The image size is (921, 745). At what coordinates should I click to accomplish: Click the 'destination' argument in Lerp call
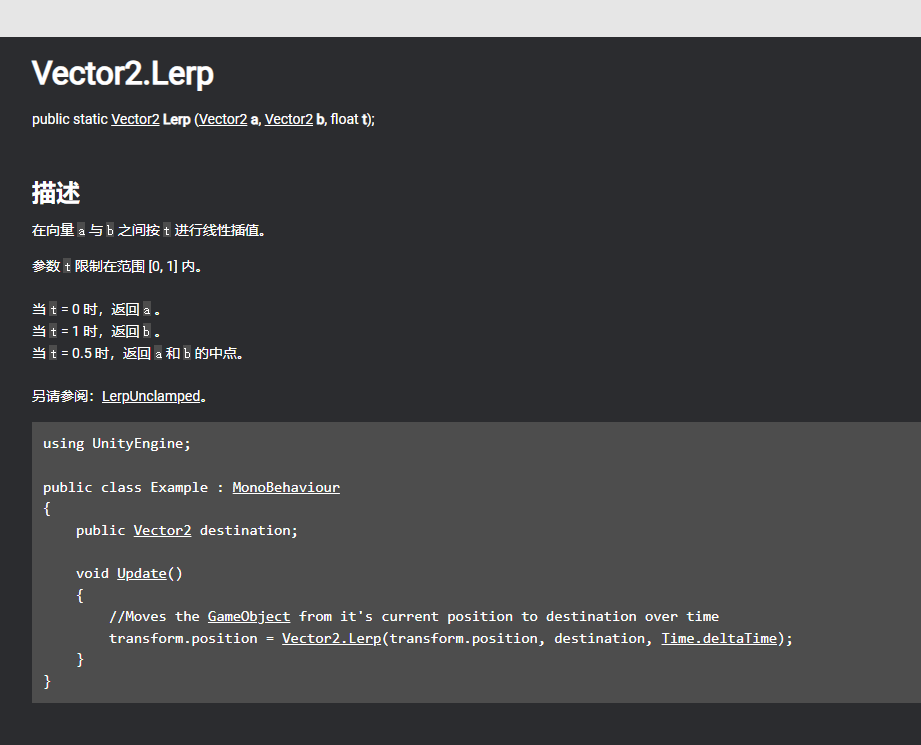599,638
